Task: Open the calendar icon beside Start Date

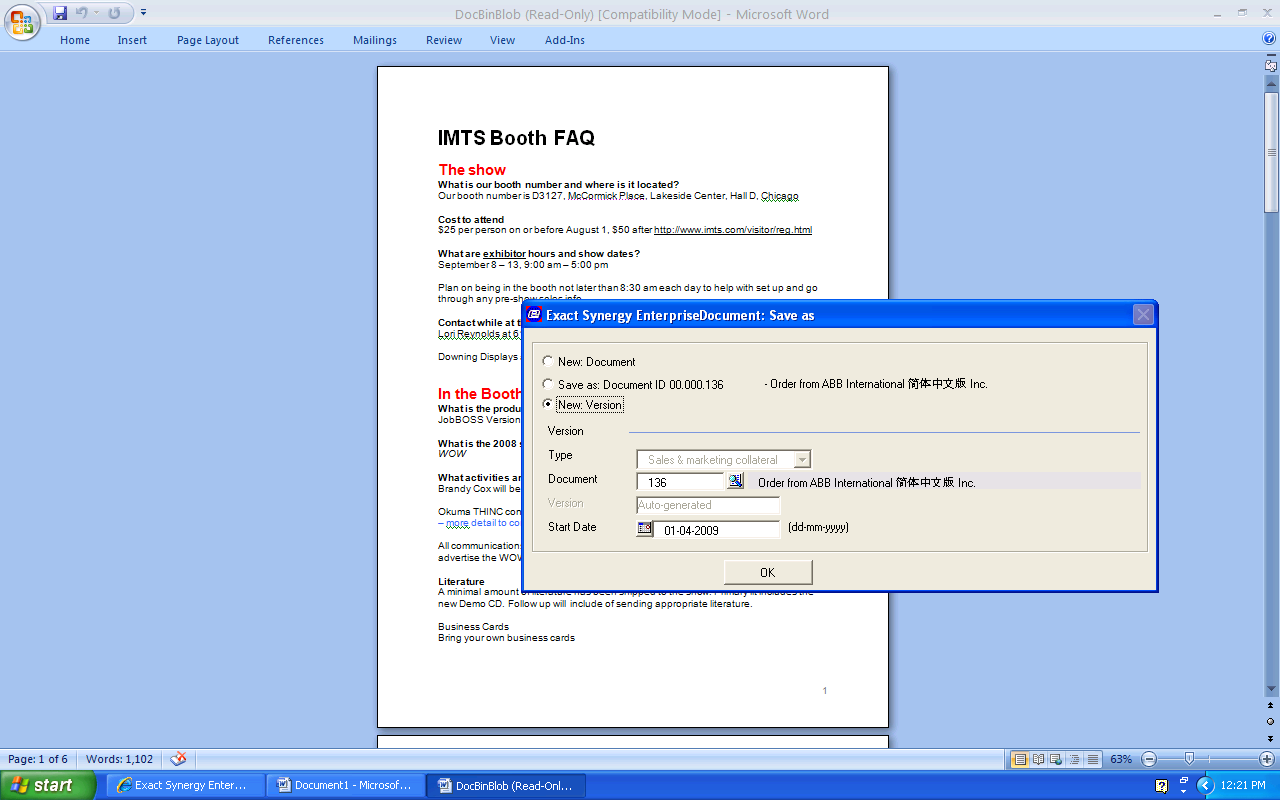Action: [645, 528]
